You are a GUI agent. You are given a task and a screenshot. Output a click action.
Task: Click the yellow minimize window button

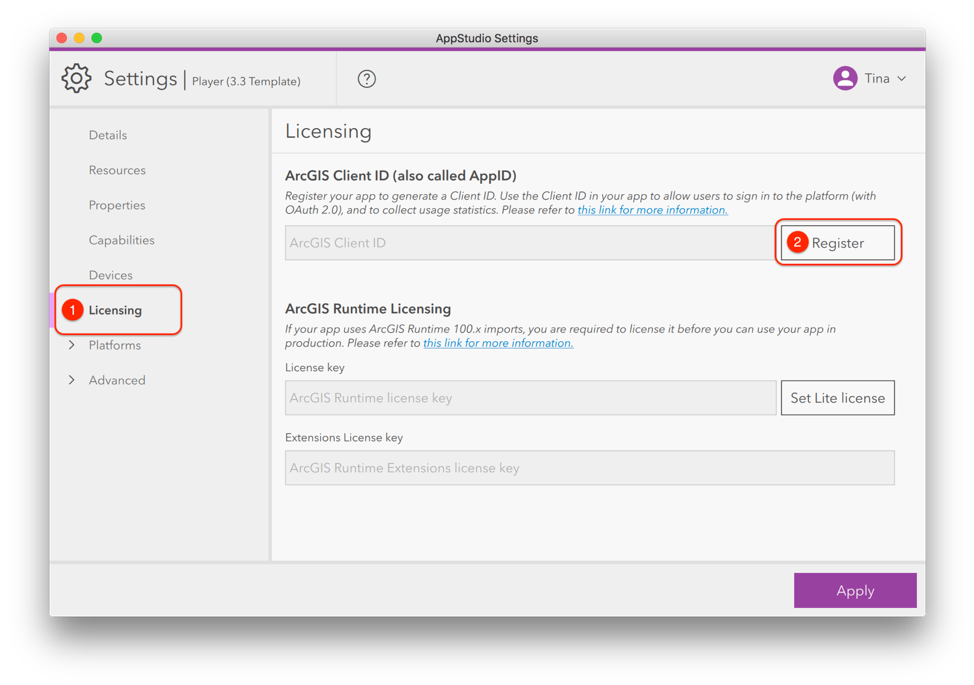point(79,38)
